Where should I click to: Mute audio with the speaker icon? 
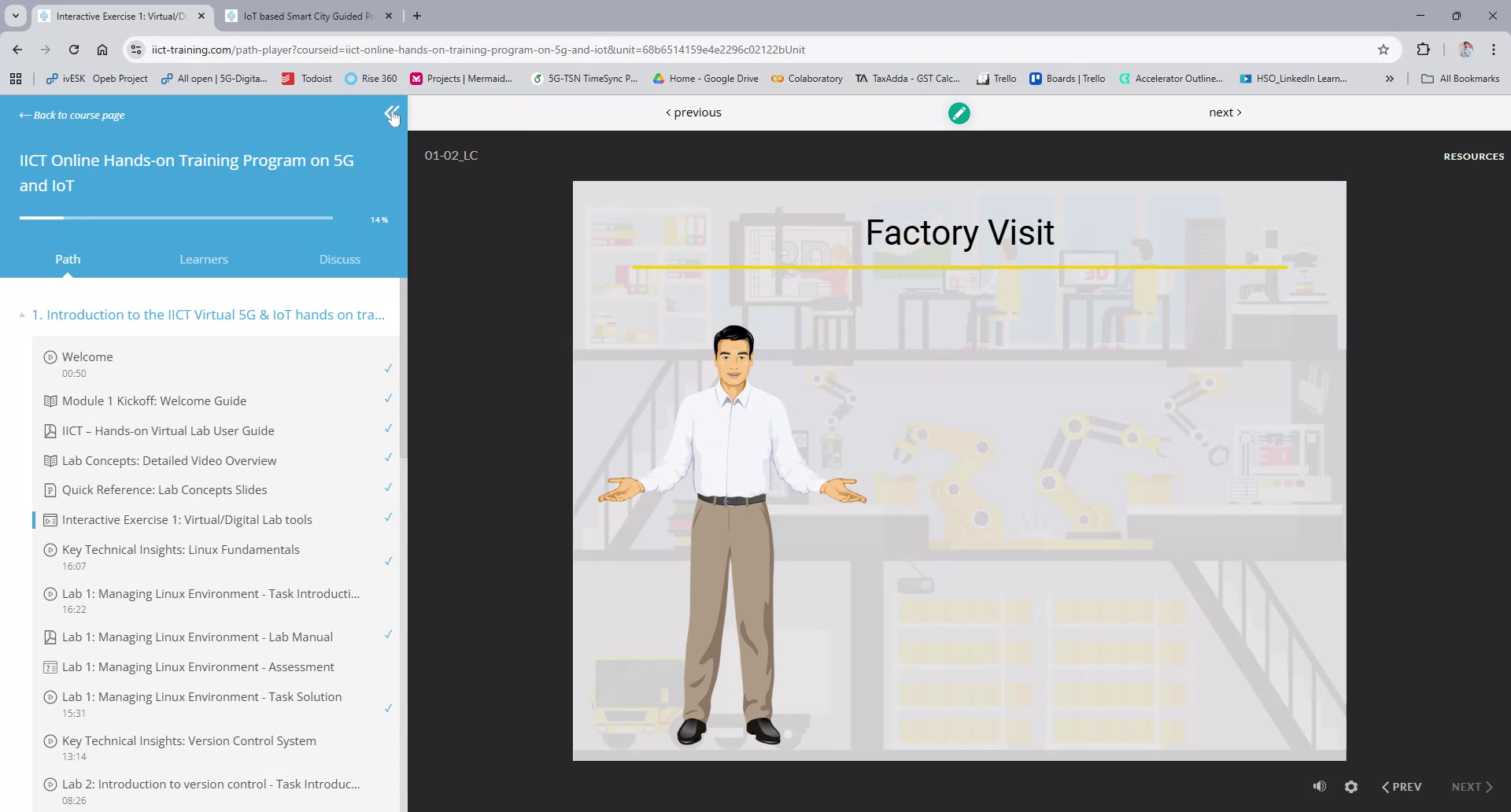click(1319, 786)
